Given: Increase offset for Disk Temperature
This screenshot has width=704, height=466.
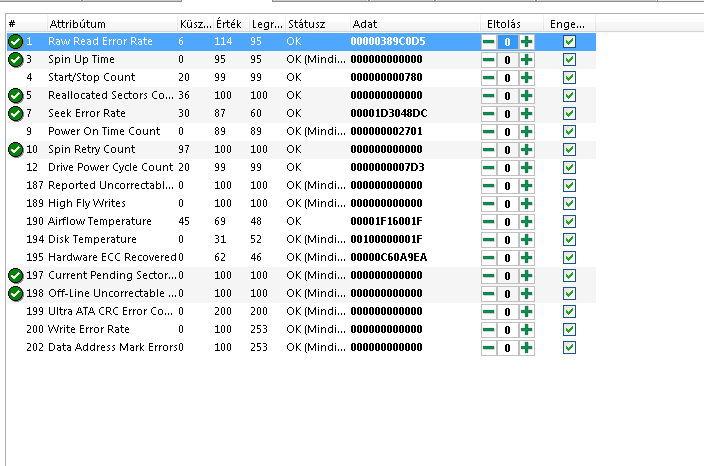Looking at the screenshot, I should 527,239.
